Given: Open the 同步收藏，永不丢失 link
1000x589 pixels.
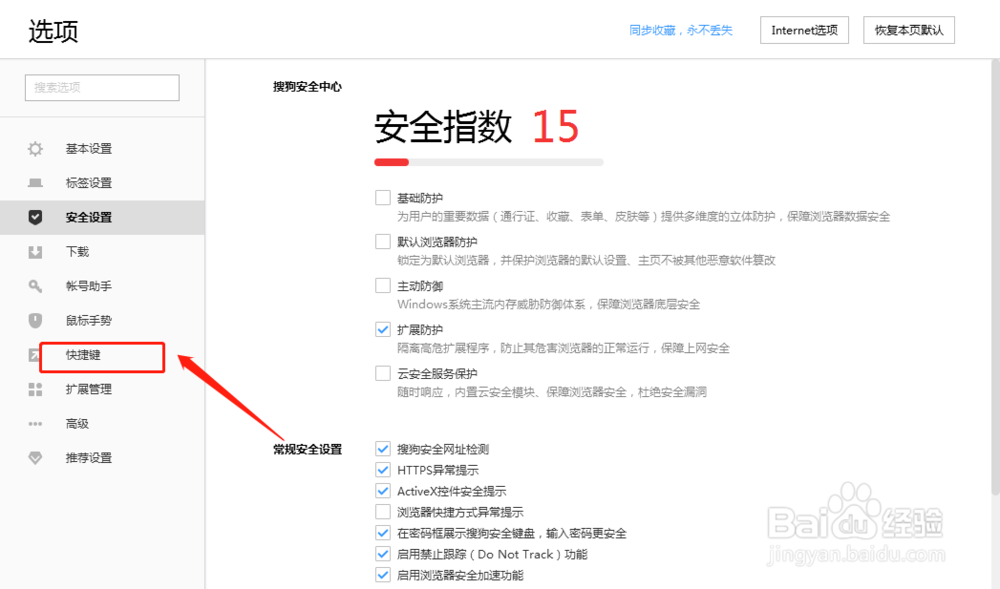Looking at the screenshot, I should point(680,30).
